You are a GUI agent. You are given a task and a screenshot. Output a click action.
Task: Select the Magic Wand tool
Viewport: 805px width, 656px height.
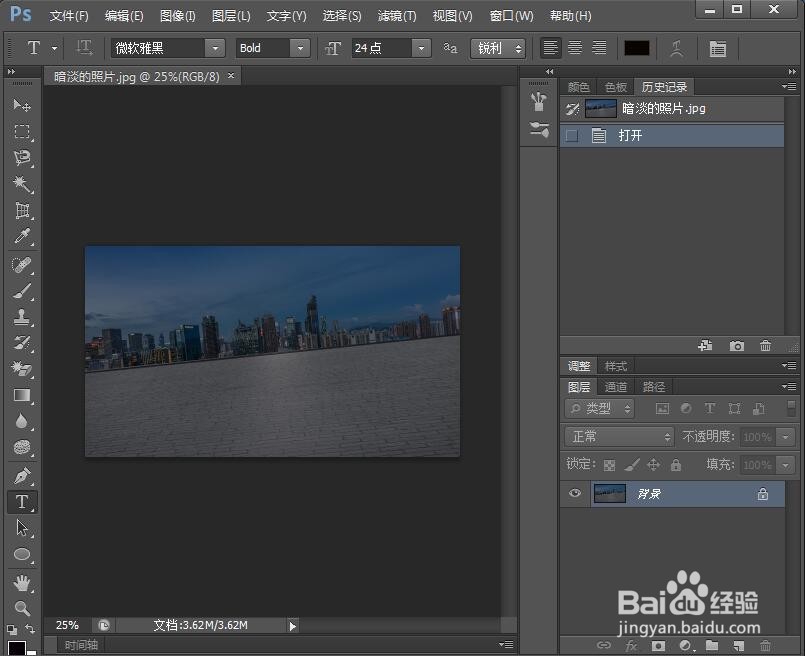point(22,184)
